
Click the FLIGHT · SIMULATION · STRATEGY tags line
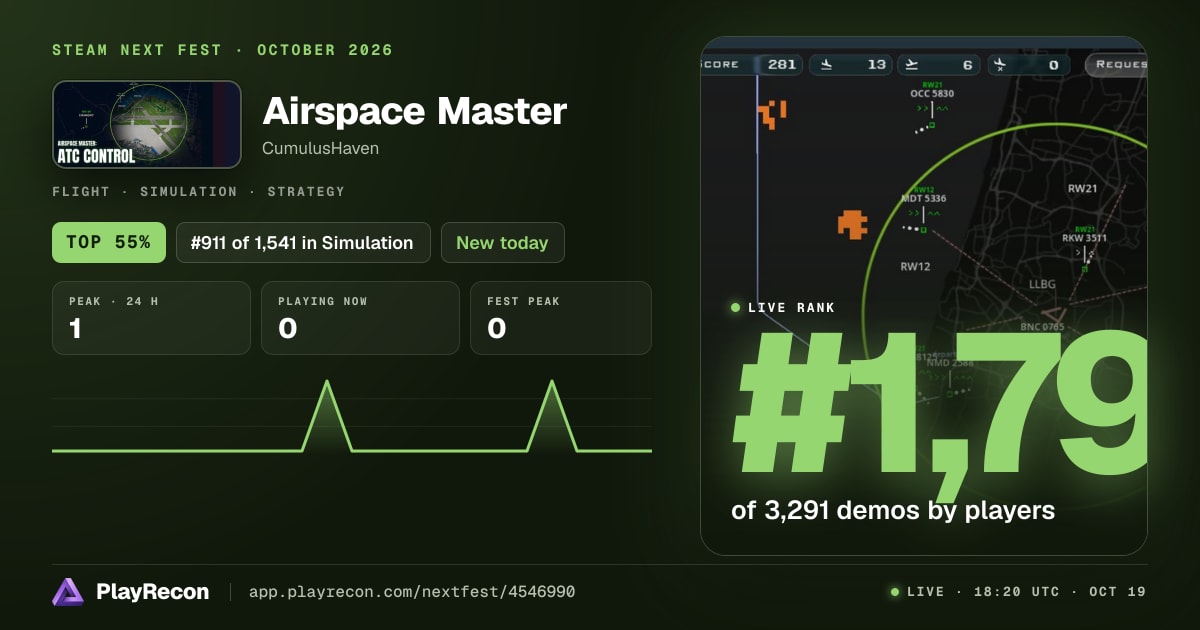(x=198, y=191)
